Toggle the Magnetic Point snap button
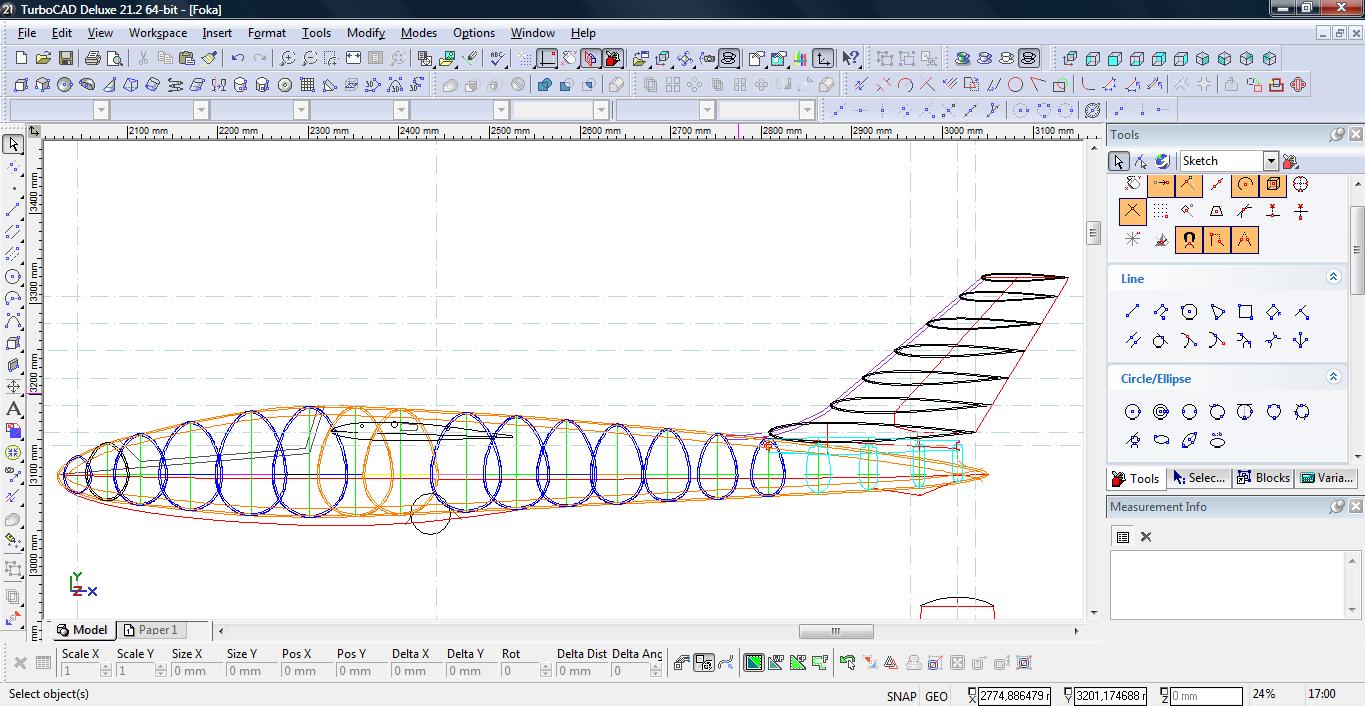Image resolution: width=1365 pixels, height=706 pixels. (1188, 240)
